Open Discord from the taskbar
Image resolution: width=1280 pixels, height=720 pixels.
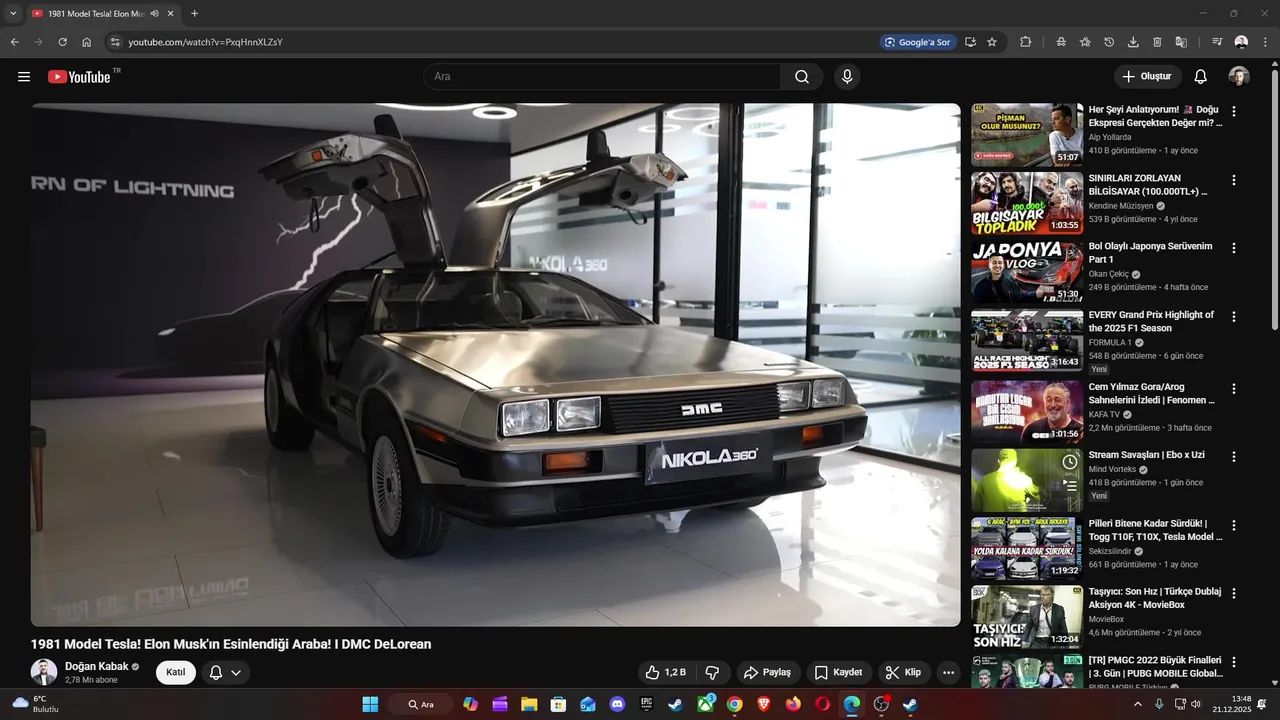(x=617, y=704)
